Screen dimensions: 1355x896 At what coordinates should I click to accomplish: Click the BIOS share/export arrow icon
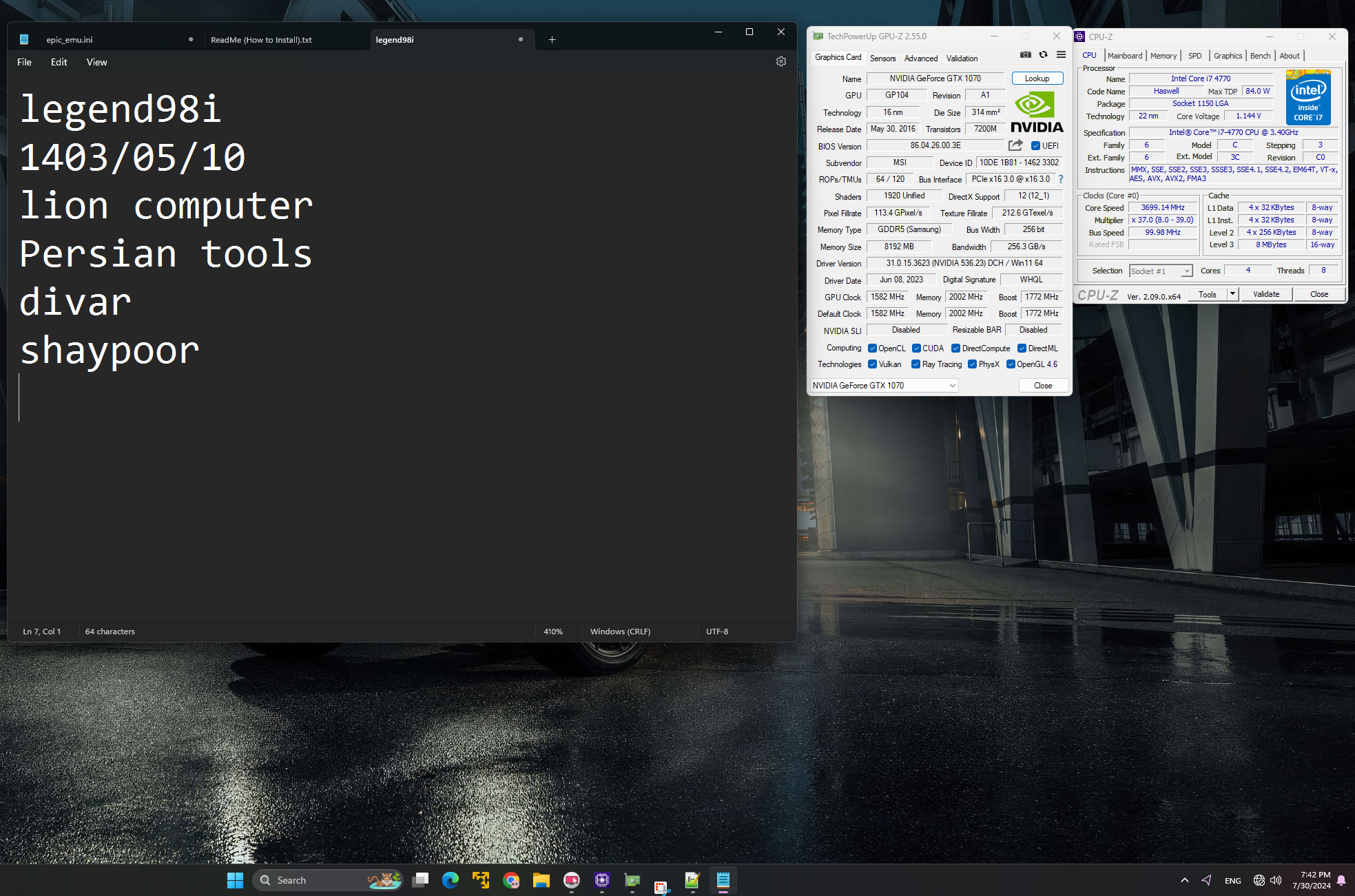click(x=1015, y=145)
